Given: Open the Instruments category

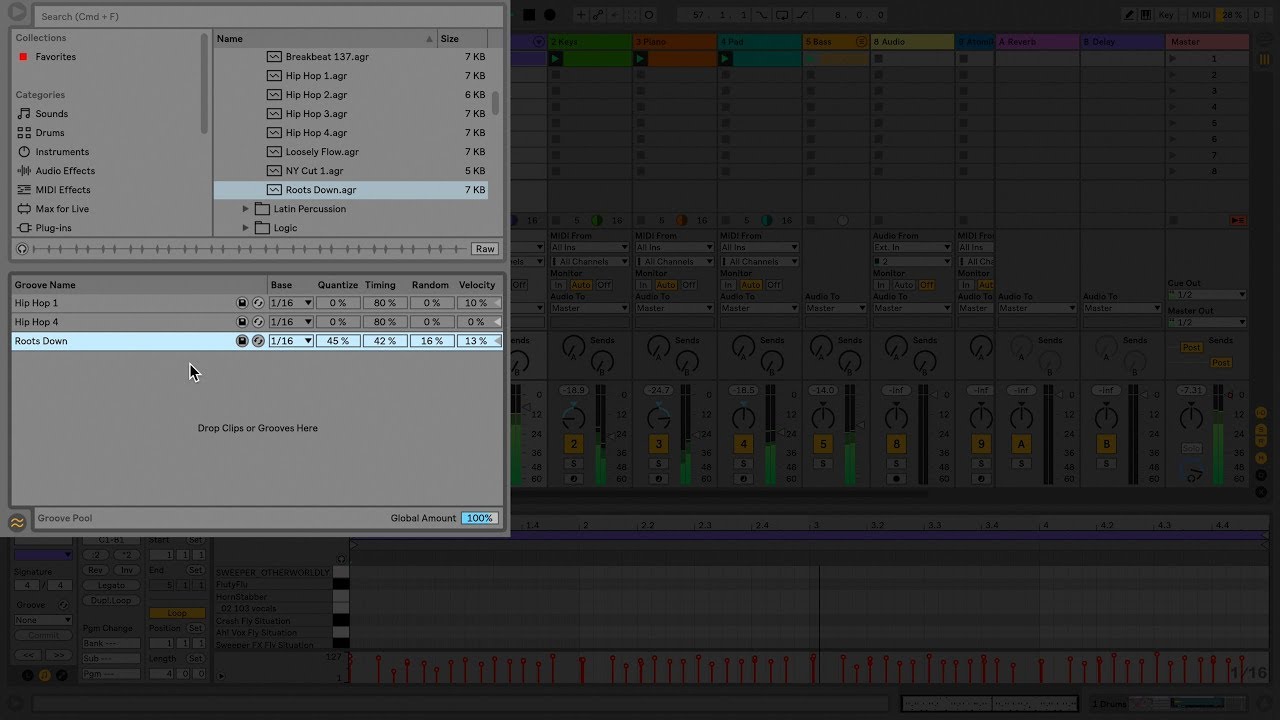Looking at the screenshot, I should (x=62, y=152).
